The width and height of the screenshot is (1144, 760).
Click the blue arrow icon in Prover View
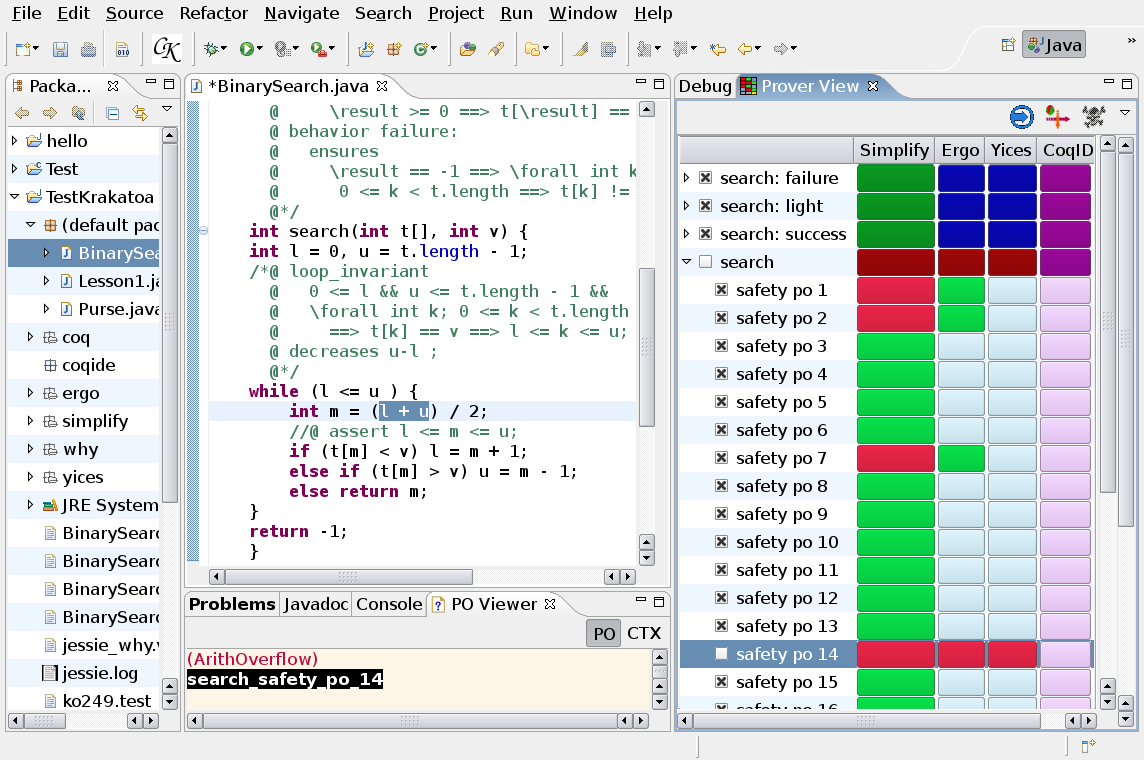1021,117
